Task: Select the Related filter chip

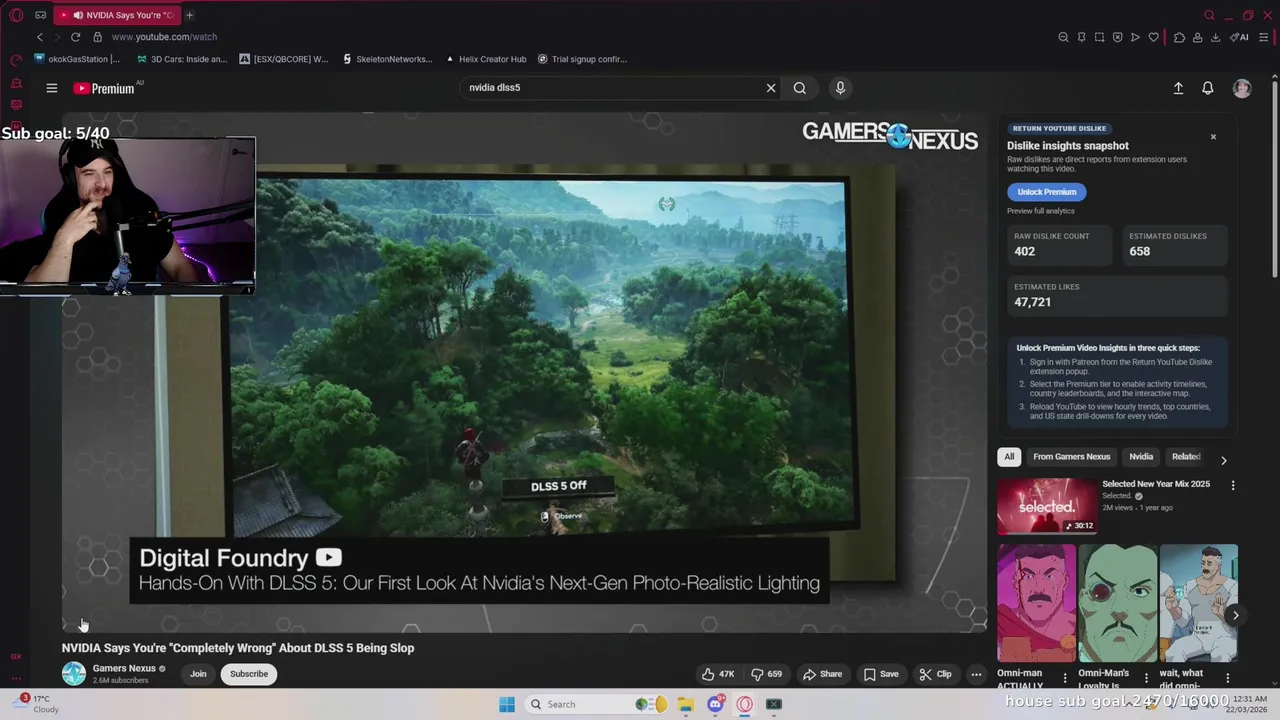Action: [1186, 457]
